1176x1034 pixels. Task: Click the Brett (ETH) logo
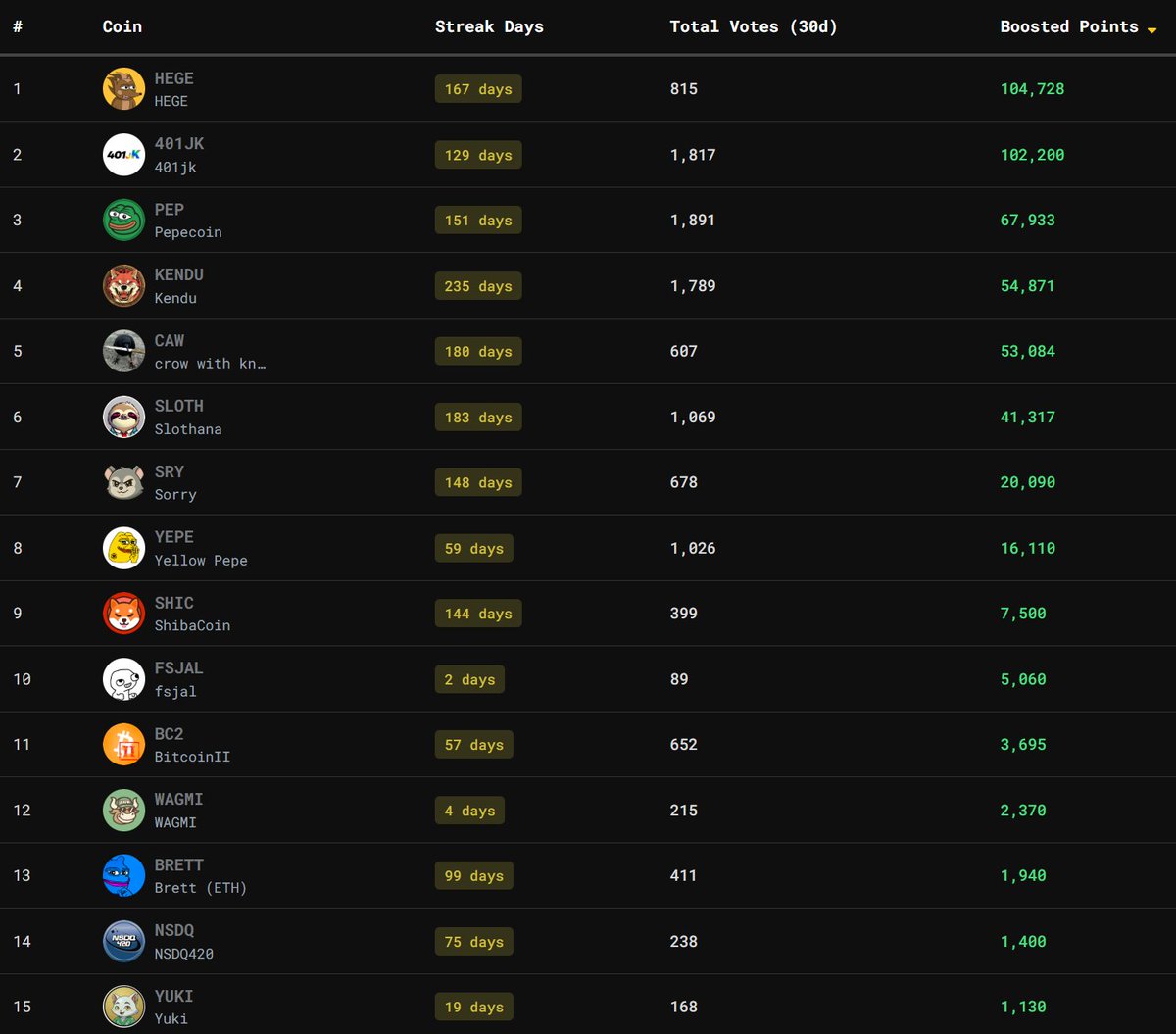(123, 876)
